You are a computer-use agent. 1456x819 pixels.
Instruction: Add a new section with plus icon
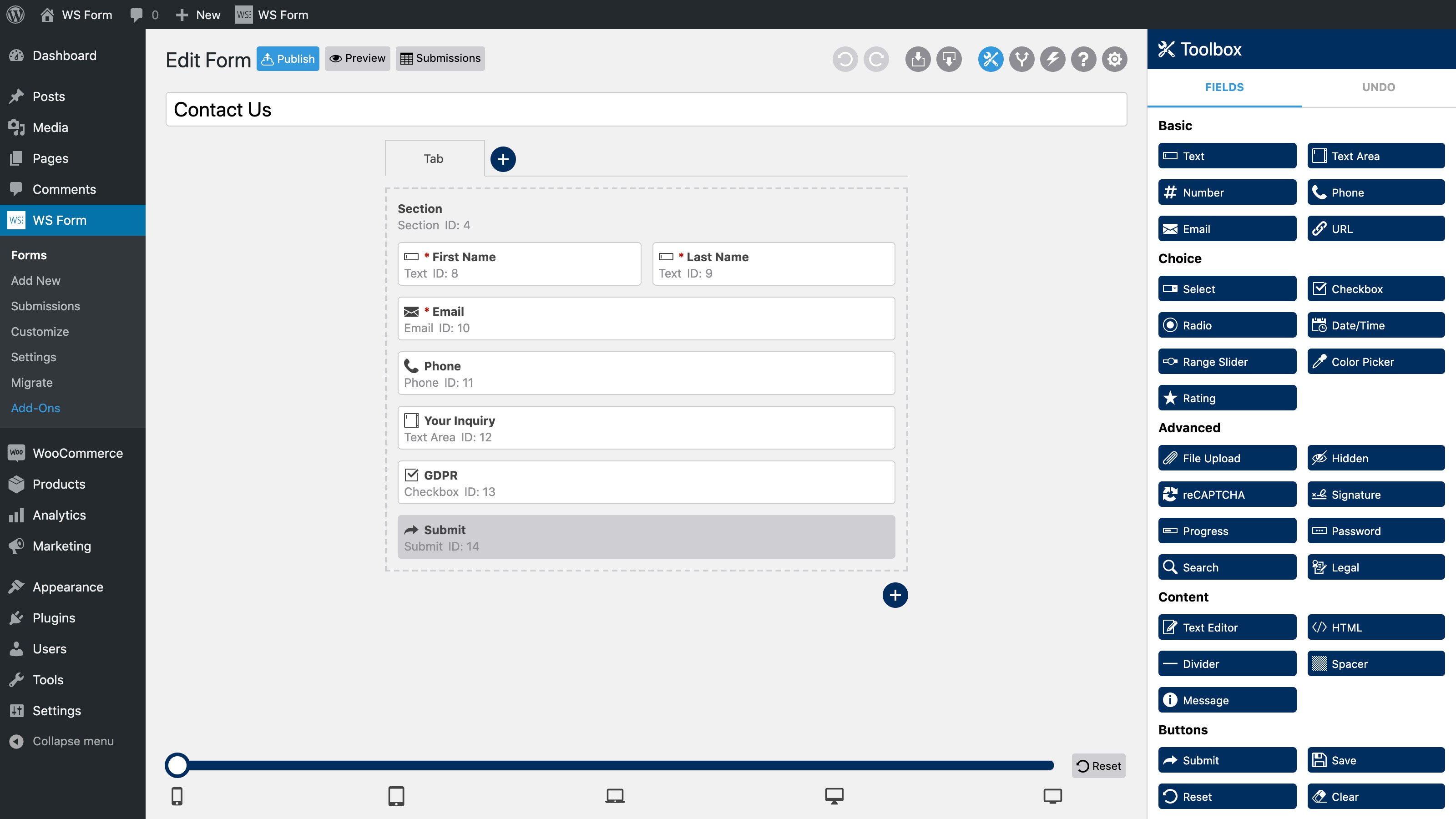coord(895,595)
